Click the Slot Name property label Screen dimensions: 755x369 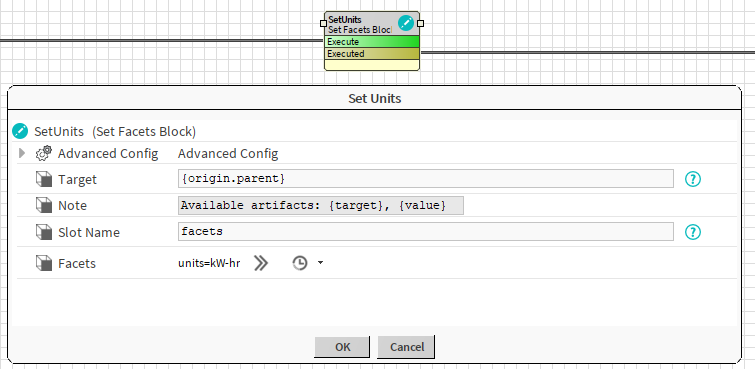(x=89, y=232)
